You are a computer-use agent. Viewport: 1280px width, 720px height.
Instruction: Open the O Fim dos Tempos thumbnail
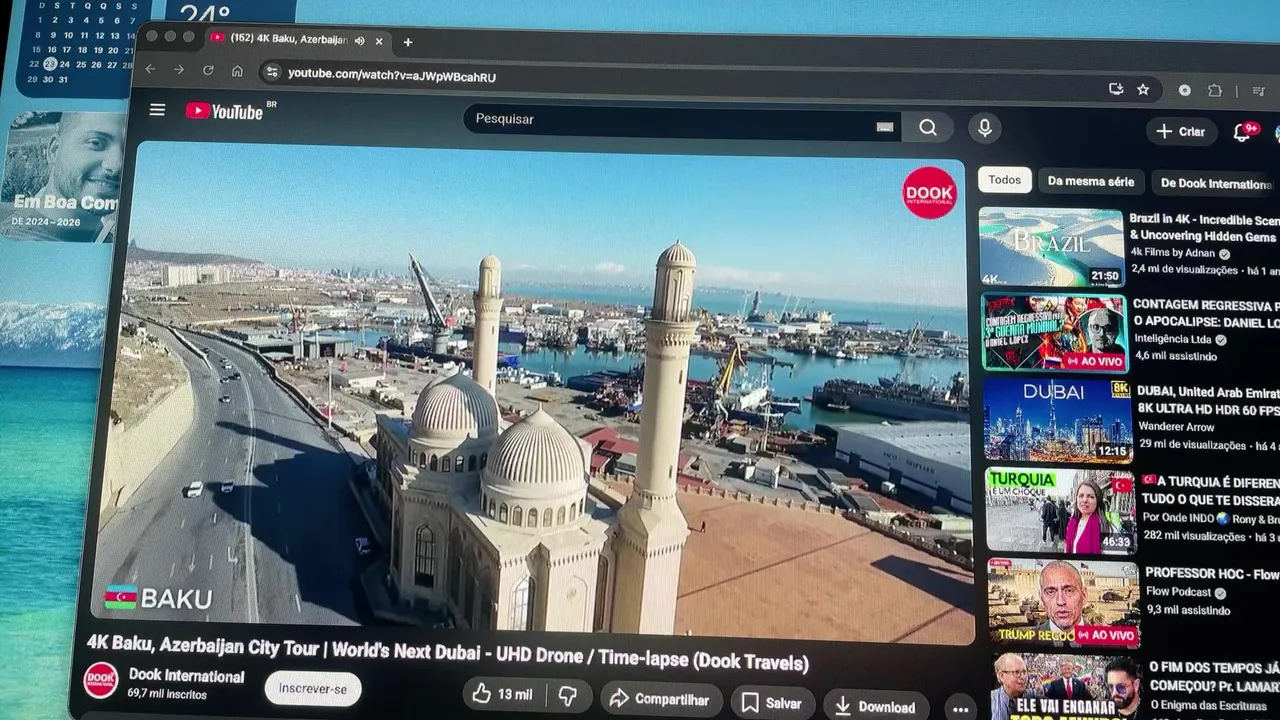[x=1067, y=686]
